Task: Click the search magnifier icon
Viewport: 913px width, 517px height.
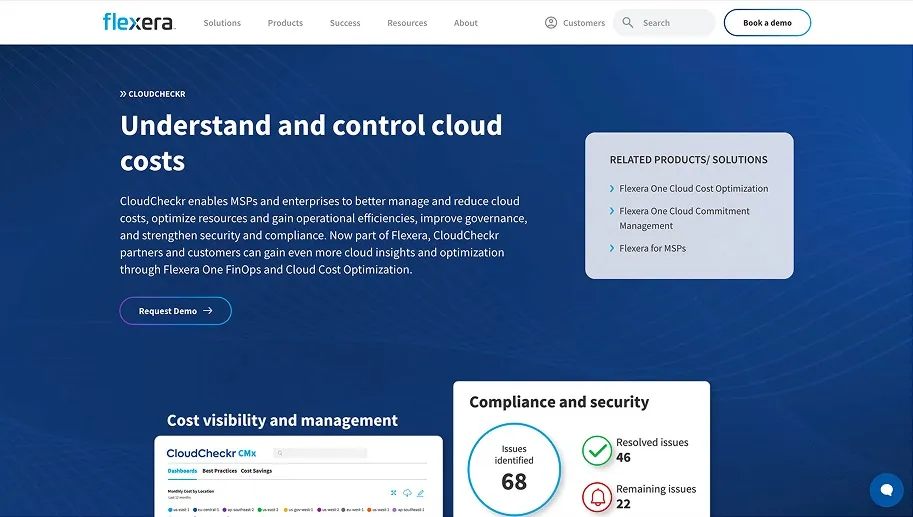Action: click(628, 23)
